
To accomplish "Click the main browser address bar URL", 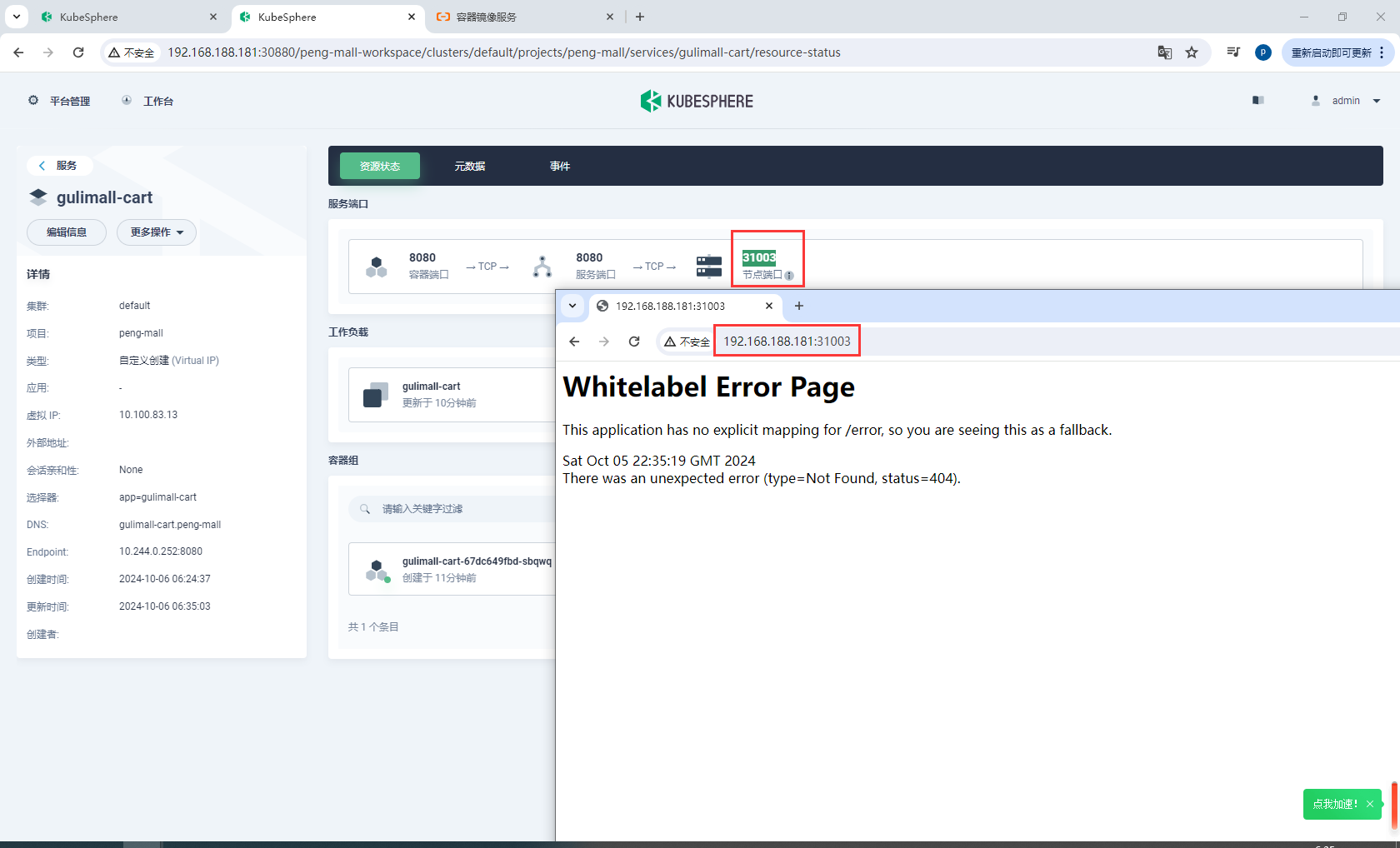I will pos(504,52).
